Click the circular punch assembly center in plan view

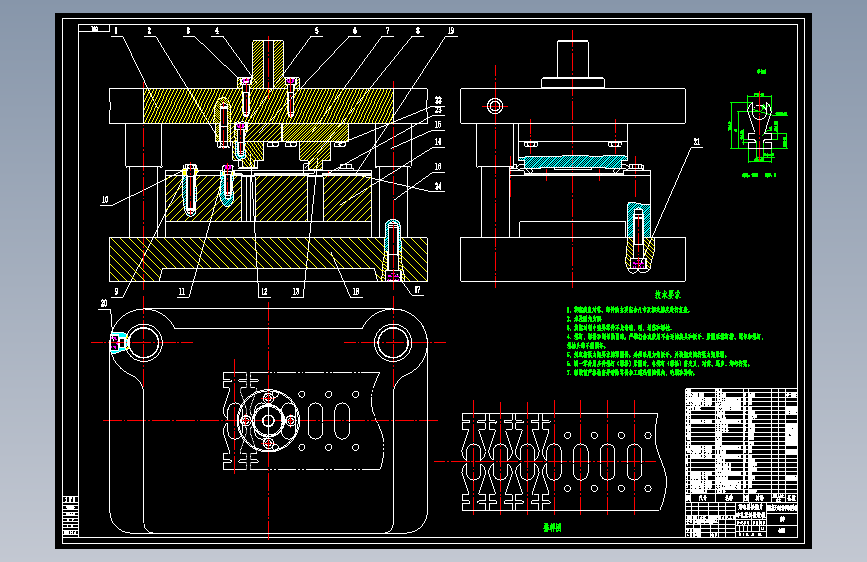pos(268,421)
